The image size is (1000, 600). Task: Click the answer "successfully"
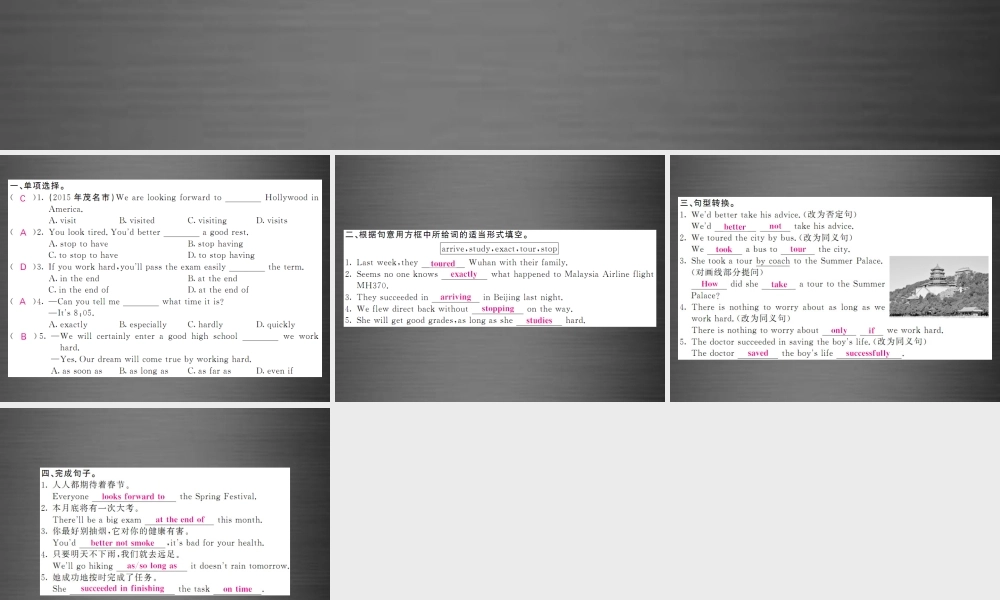(x=868, y=353)
